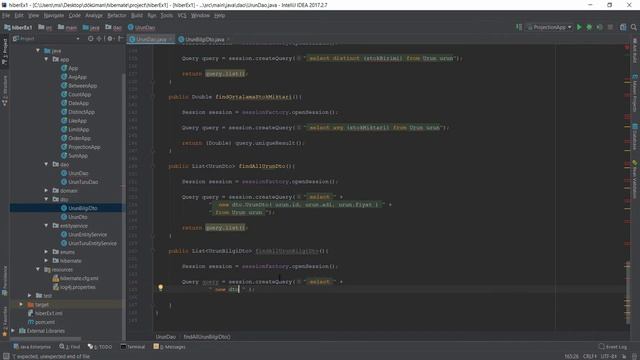This screenshot has height=360, width=640.
Task: Click the collapse all icon in Project panel
Action: [100, 39]
